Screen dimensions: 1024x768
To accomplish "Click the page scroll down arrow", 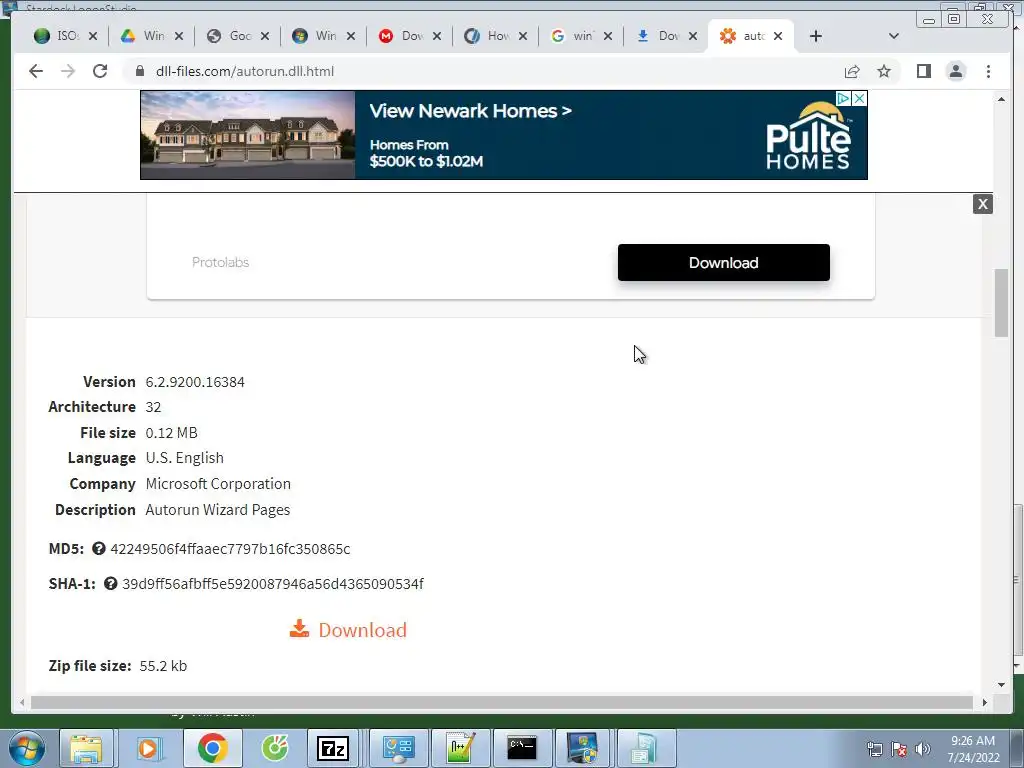I will coord(1001,684).
